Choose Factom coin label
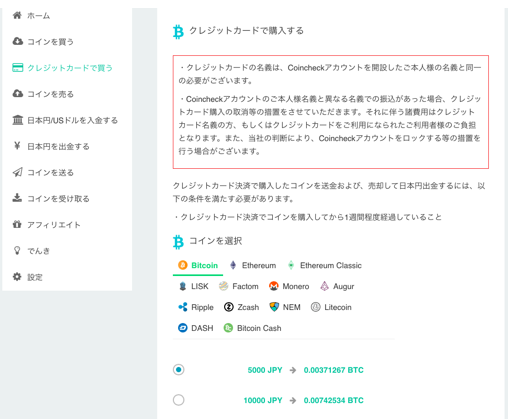The height and width of the screenshot is (420, 508). (x=245, y=286)
